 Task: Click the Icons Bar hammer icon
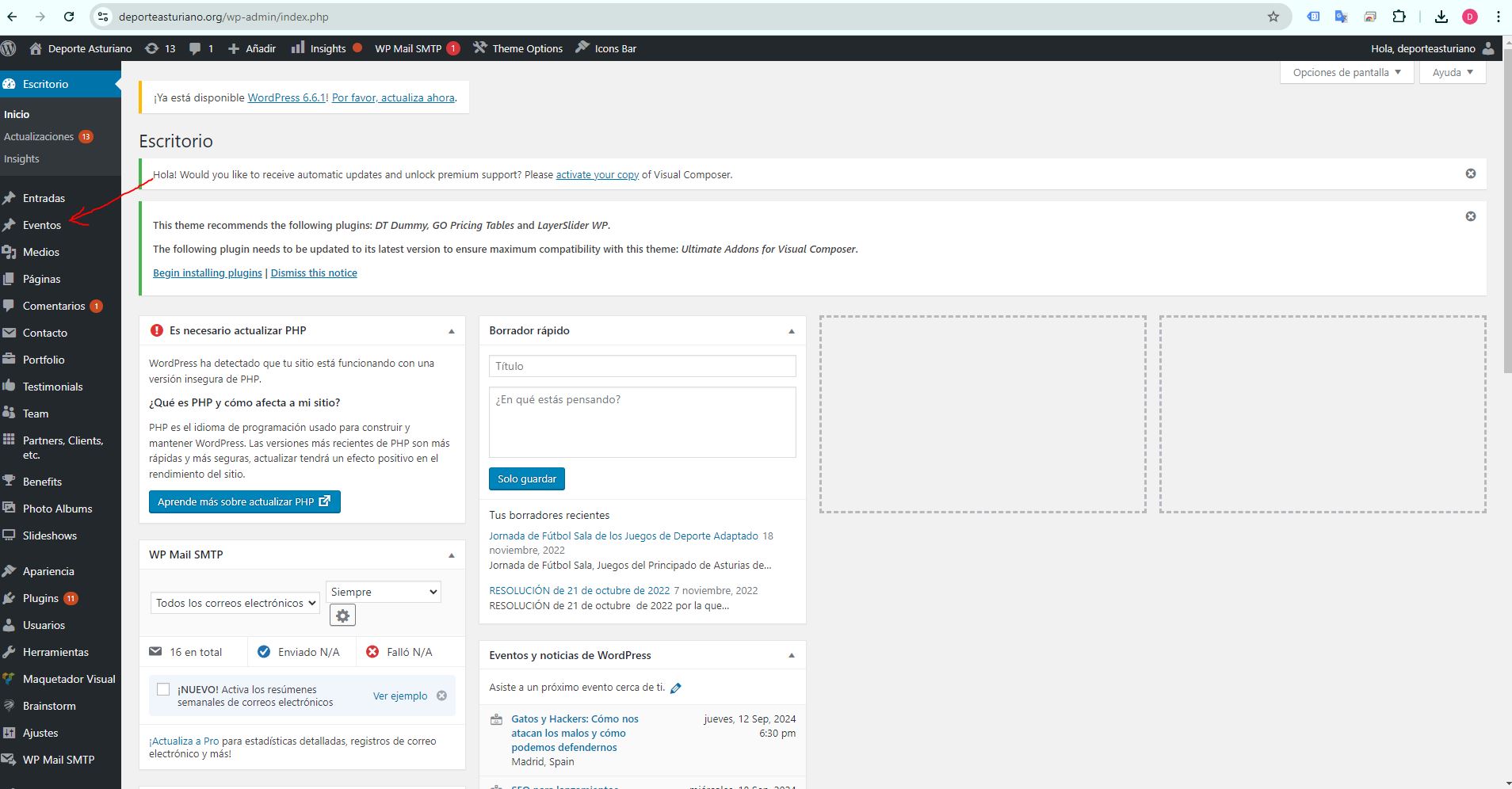point(582,48)
